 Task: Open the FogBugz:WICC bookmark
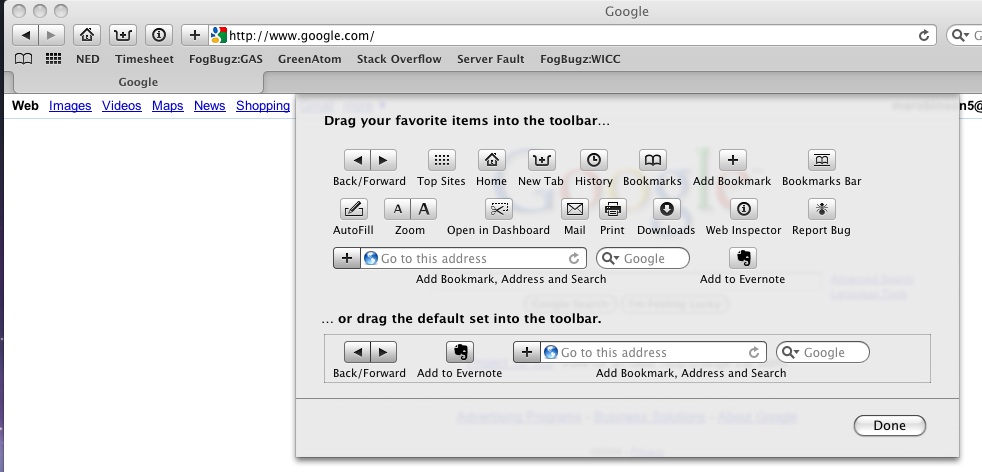[x=580, y=59]
